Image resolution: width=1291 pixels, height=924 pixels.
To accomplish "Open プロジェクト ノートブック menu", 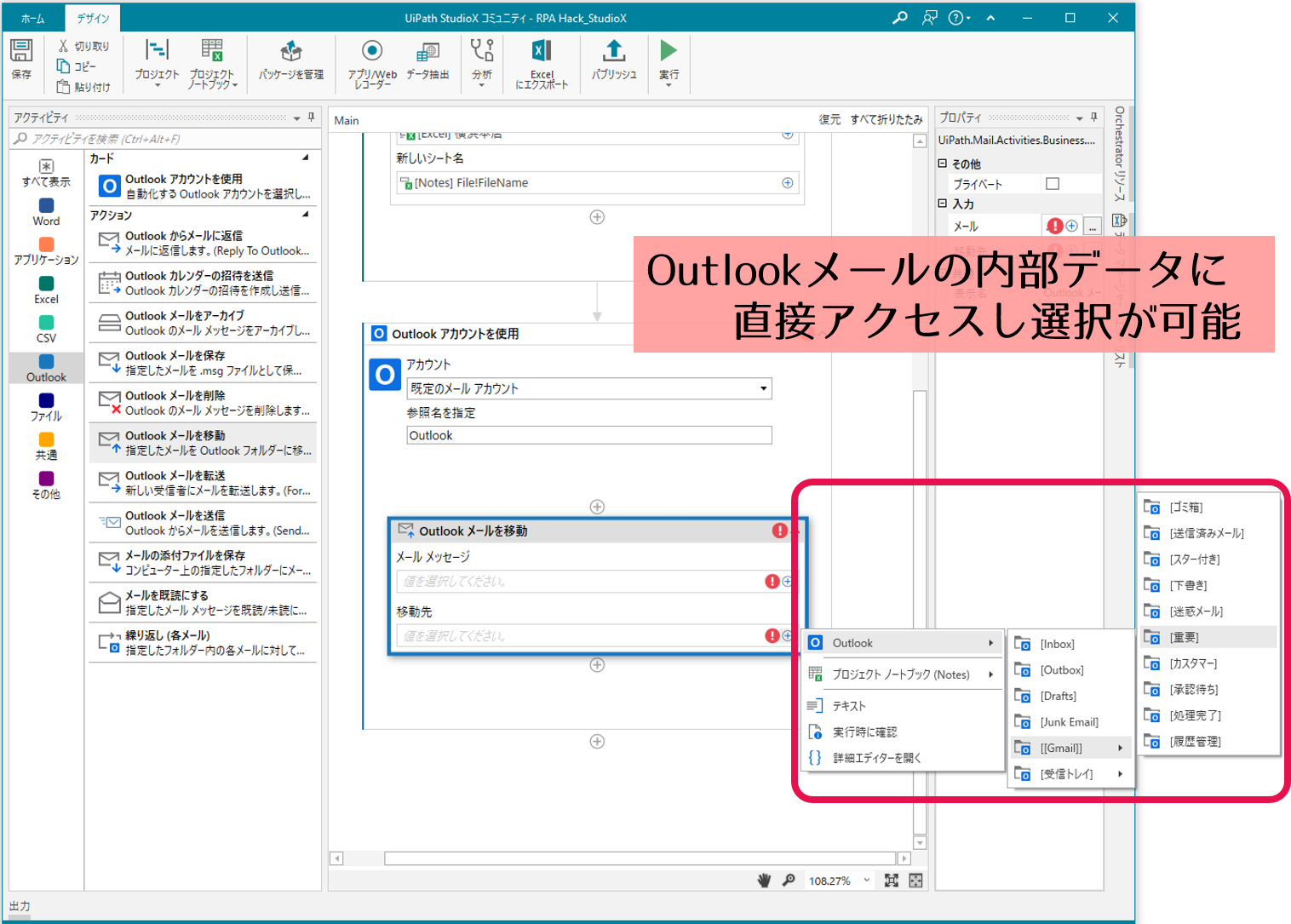I will [212, 63].
